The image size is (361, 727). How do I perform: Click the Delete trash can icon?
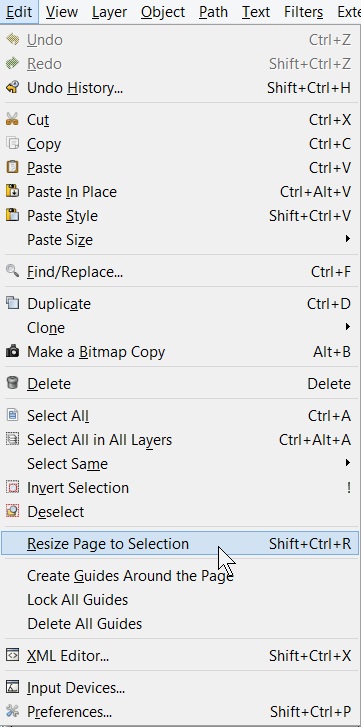[x=12, y=383]
